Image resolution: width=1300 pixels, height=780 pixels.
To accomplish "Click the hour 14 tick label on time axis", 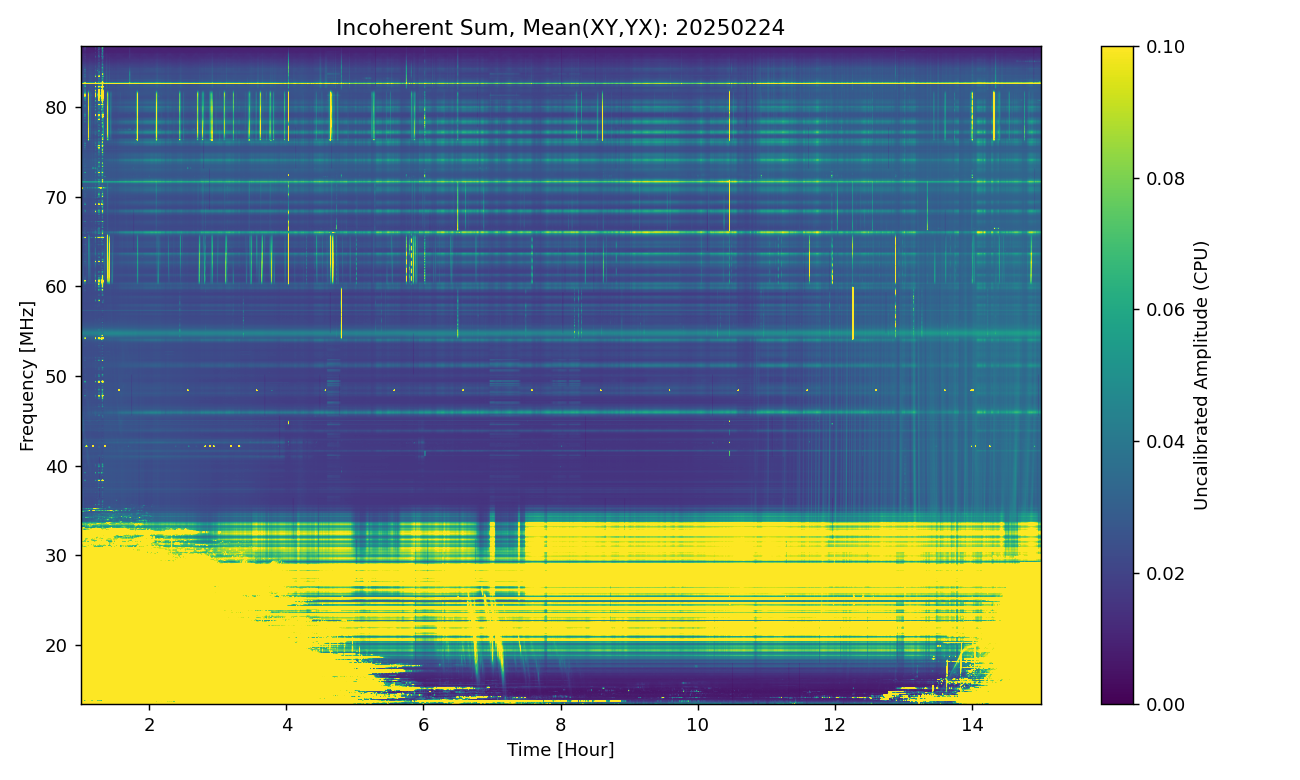I will coord(971,724).
